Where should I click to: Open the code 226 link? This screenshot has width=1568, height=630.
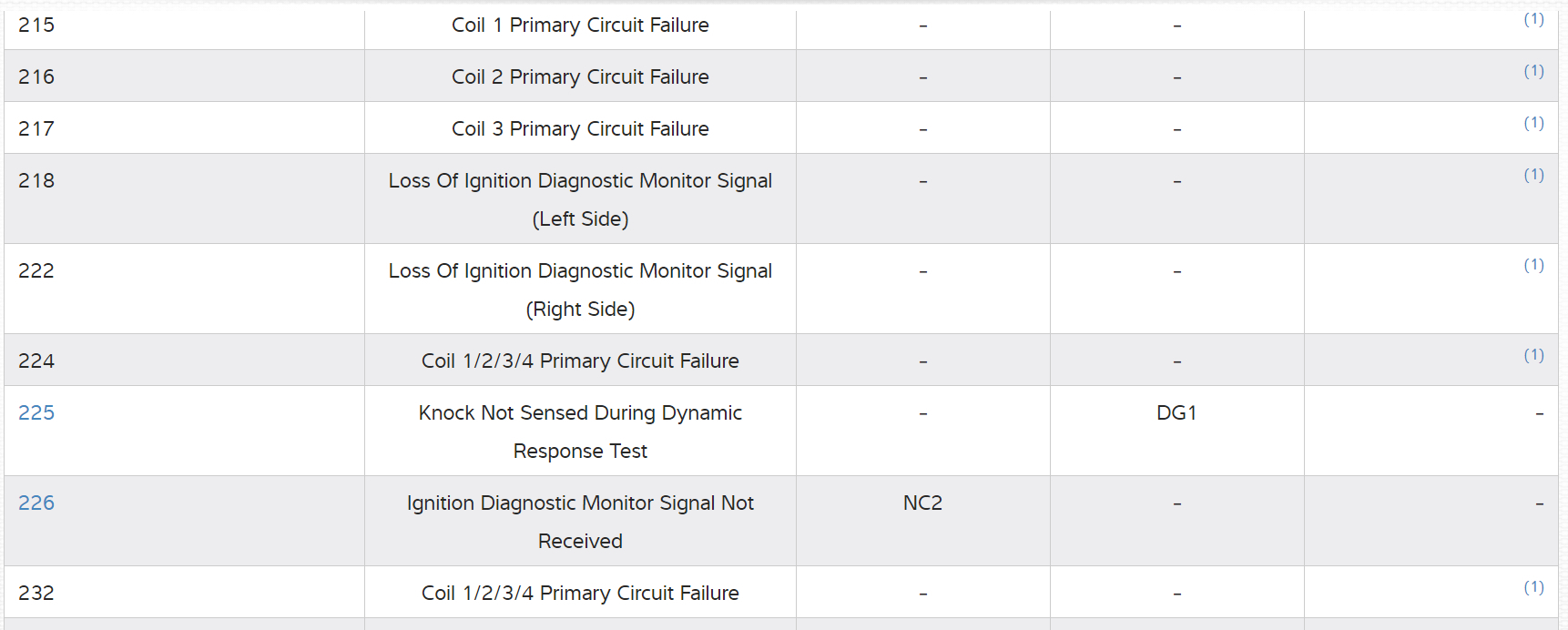click(x=36, y=503)
